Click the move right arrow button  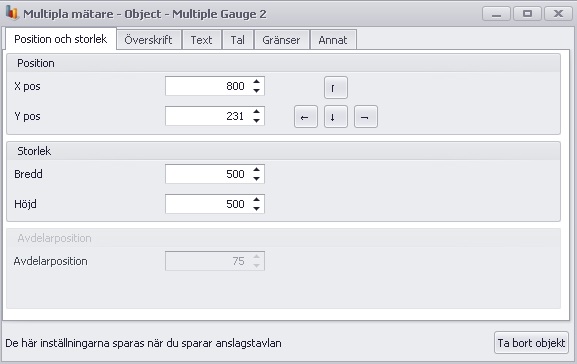[365, 117]
